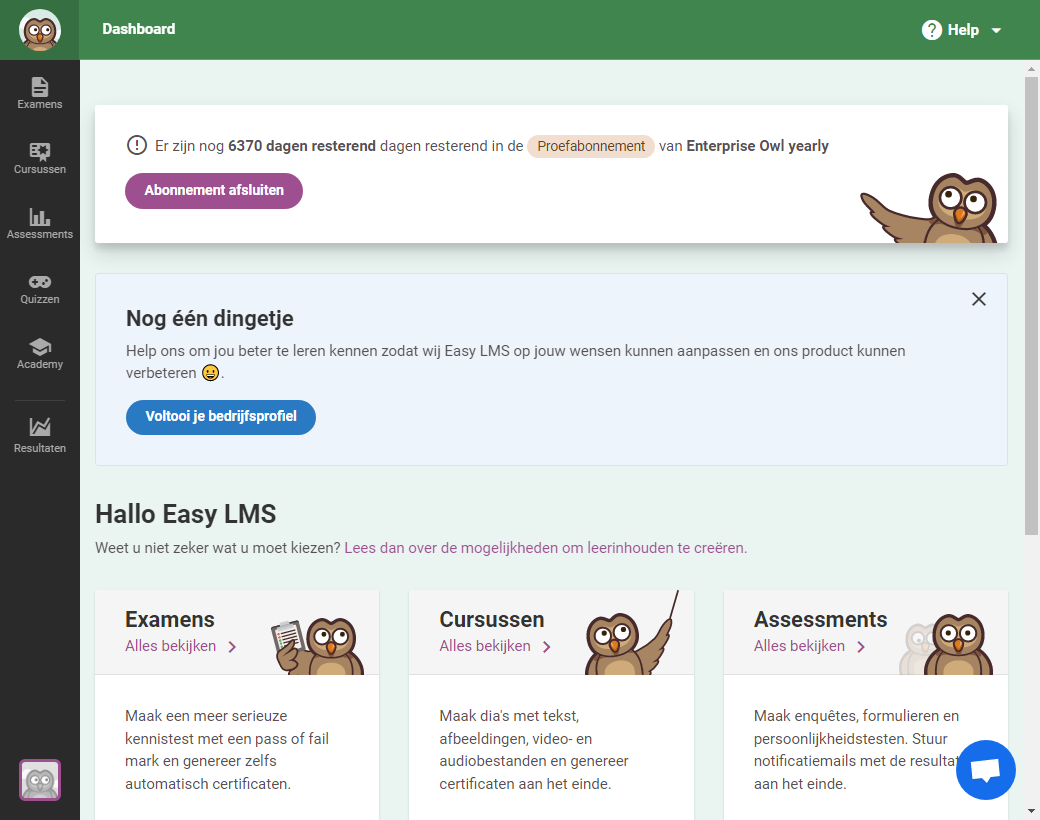The width and height of the screenshot is (1040, 820).
Task: Open the user profile avatar
Action: click(40, 780)
